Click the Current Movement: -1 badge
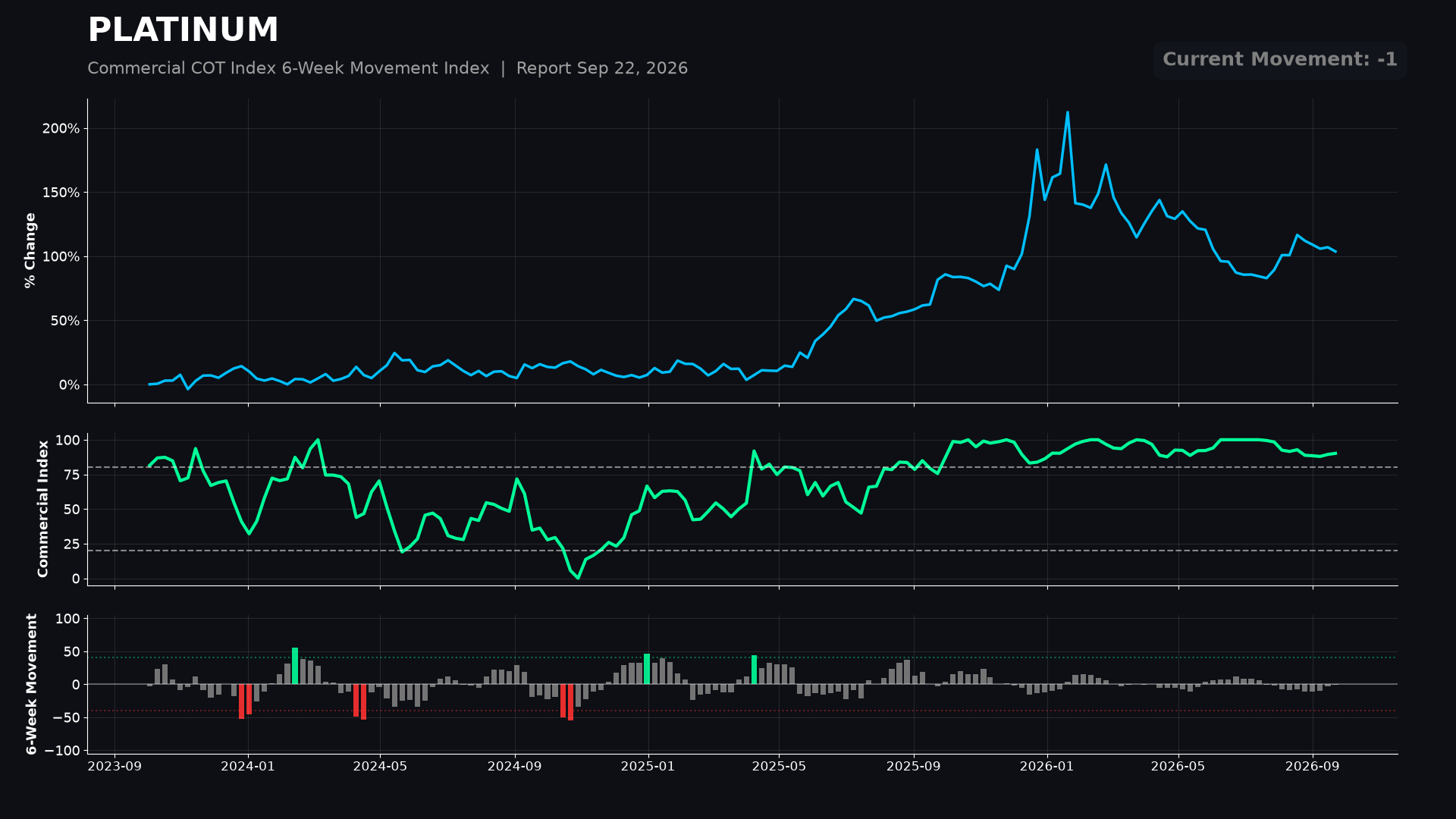 pos(1279,60)
